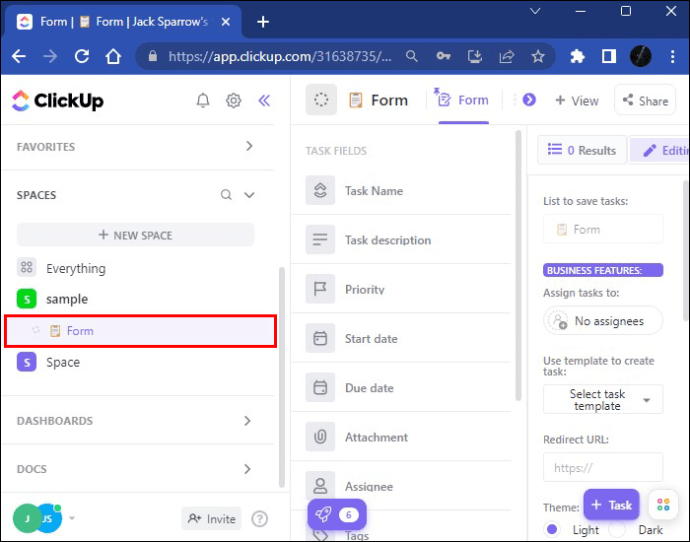The width and height of the screenshot is (690, 542).
Task: Click the Chrome side panel icon
Action: (609, 56)
